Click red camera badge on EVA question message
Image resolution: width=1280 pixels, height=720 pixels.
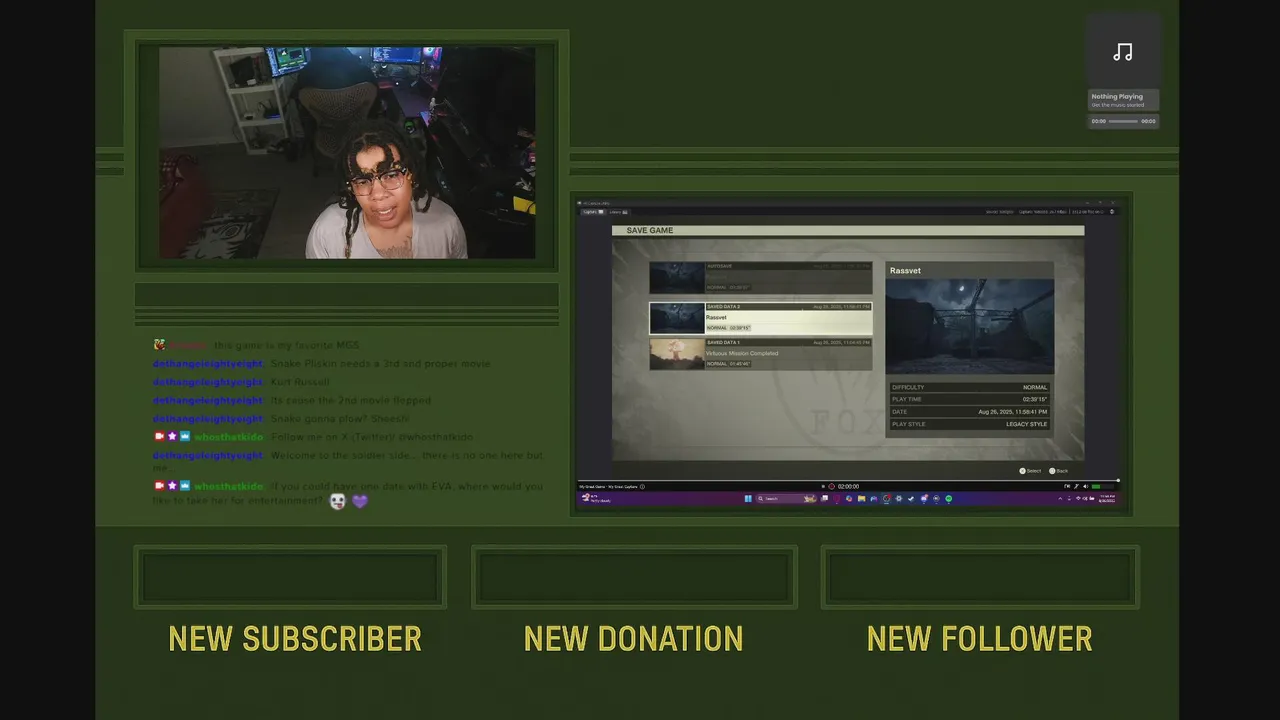coord(159,486)
